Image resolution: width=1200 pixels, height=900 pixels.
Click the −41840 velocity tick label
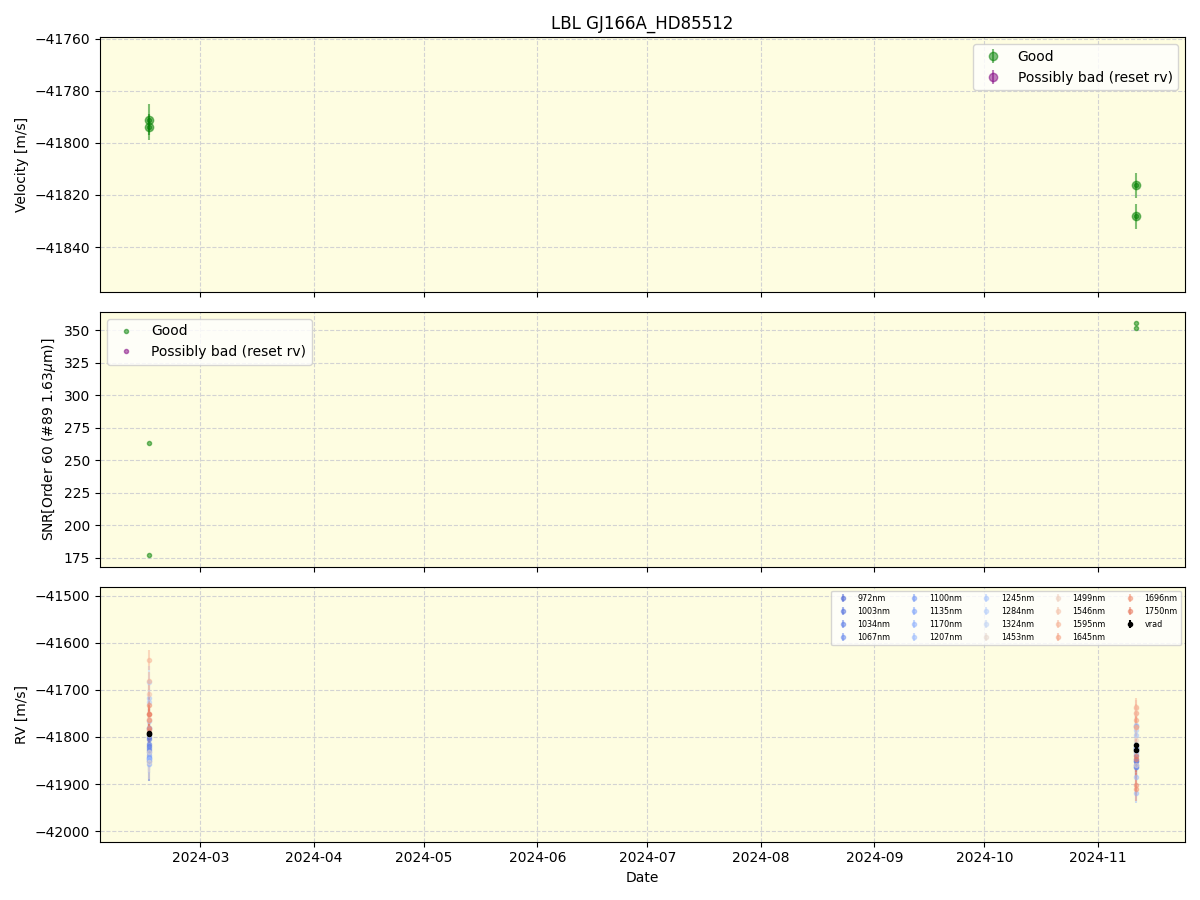point(62,247)
